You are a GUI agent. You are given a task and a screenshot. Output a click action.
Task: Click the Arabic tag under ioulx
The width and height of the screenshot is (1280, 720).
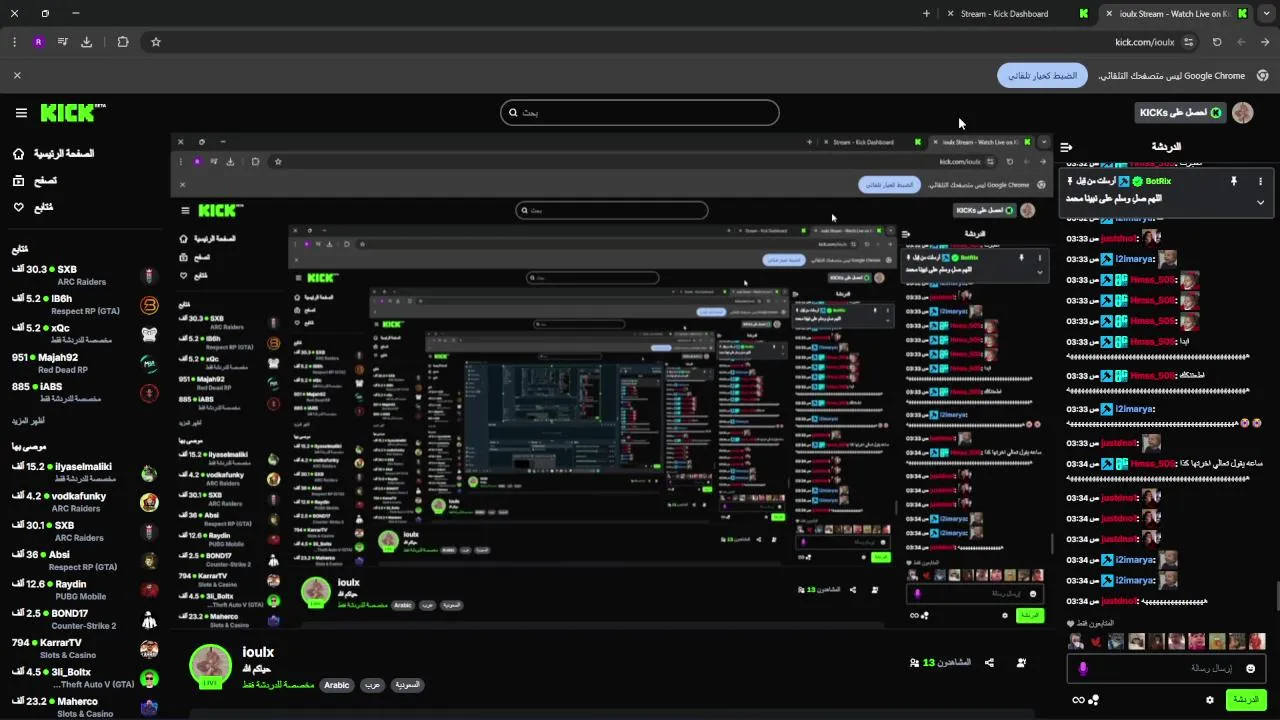coord(337,685)
